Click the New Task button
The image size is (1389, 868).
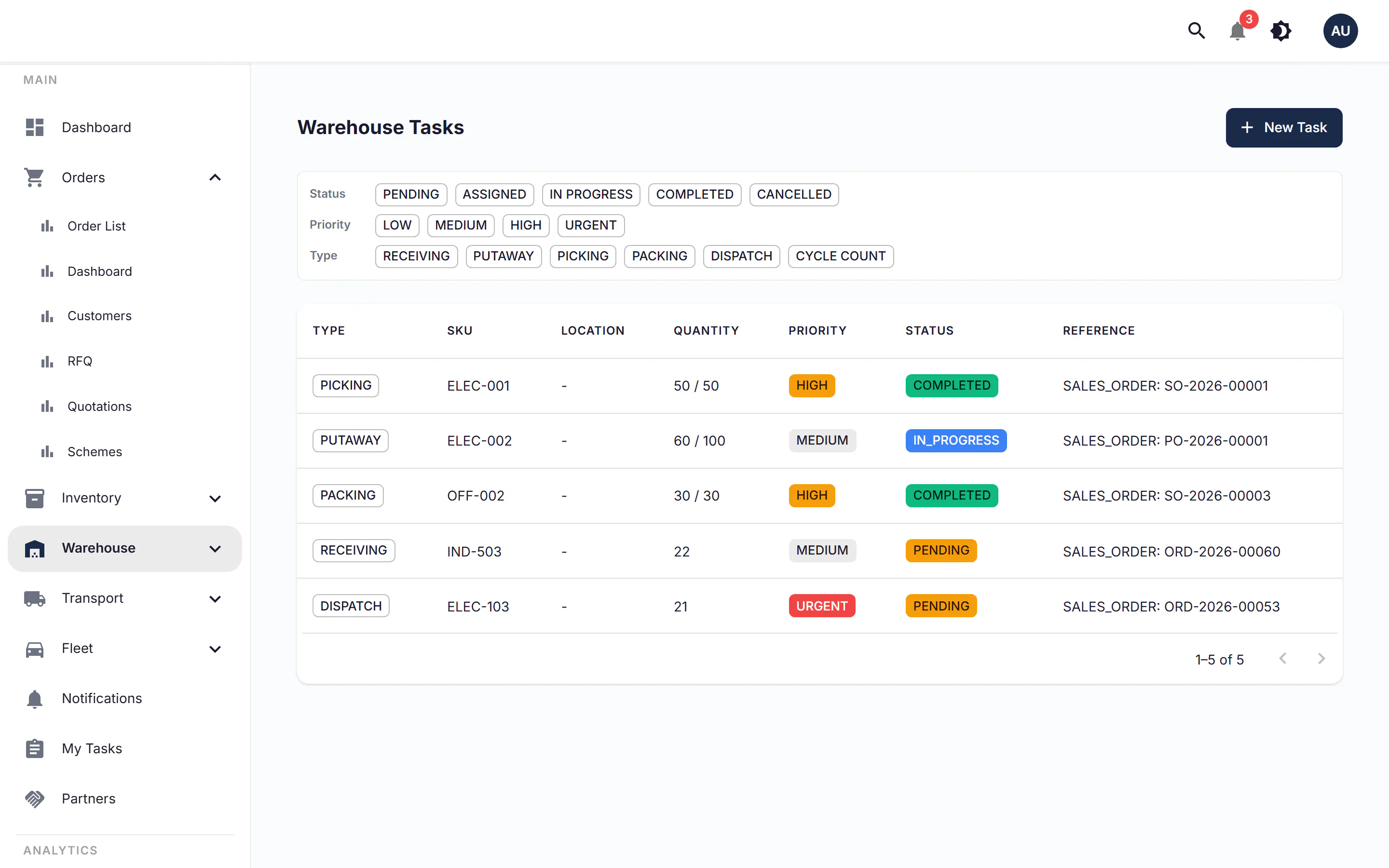coord(1284,127)
